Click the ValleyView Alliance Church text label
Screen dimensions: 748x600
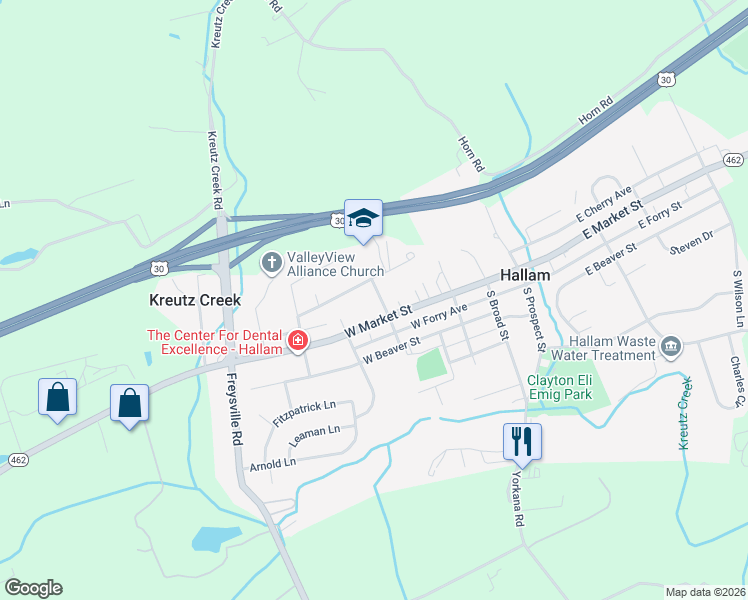coord(335,264)
